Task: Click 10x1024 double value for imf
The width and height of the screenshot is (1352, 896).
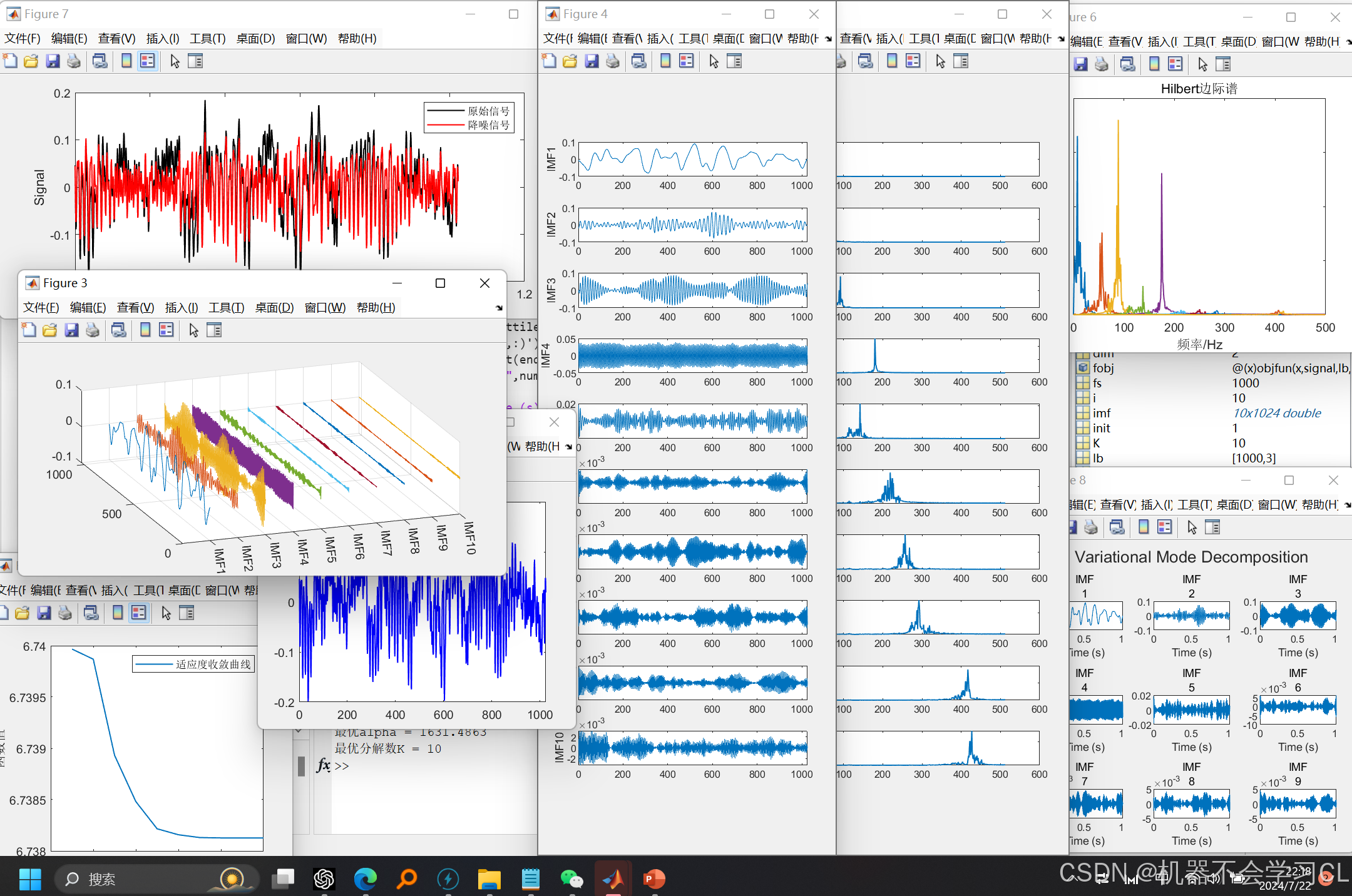Action: click(x=1276, y=413)
